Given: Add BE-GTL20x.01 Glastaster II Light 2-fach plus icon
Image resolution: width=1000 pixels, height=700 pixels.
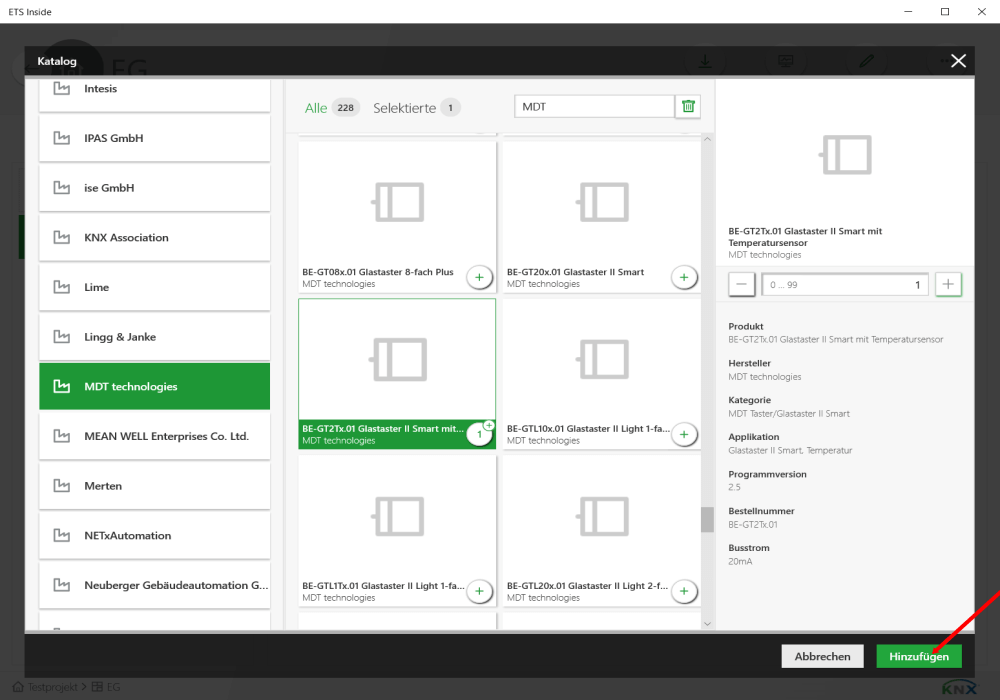Looking at the screenshot, I should (684, 591).
